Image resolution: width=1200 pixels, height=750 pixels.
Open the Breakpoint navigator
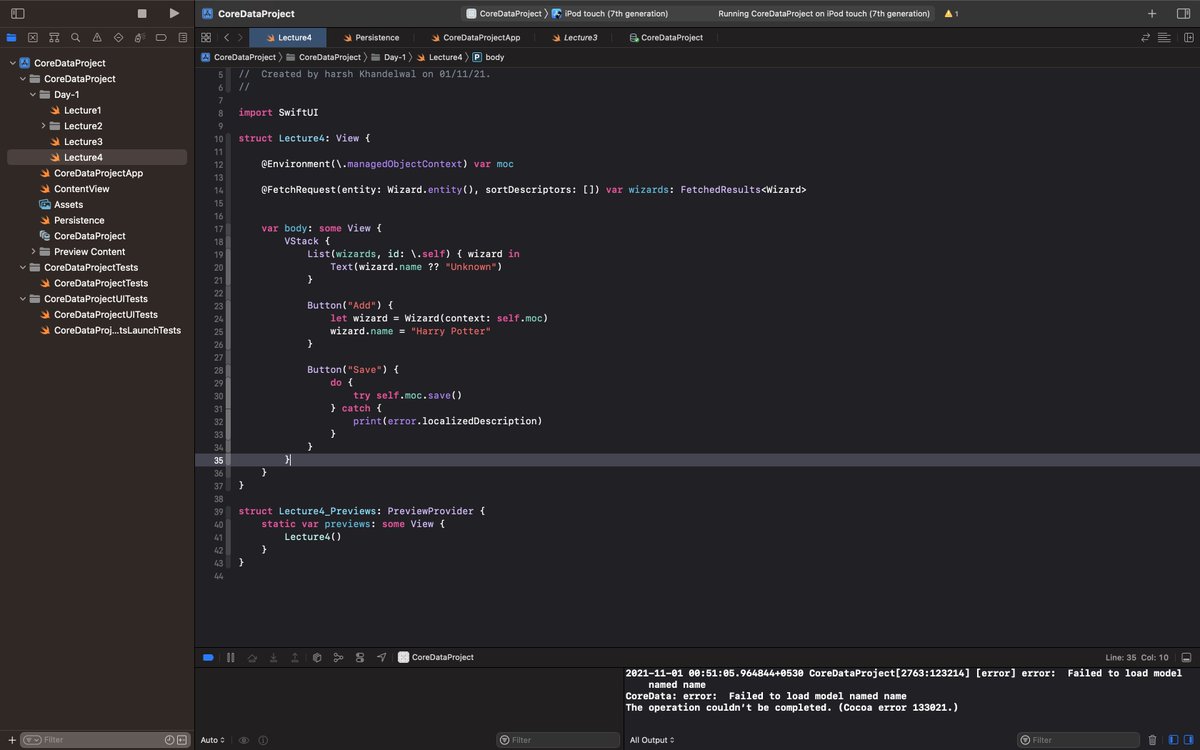(161, 37)
